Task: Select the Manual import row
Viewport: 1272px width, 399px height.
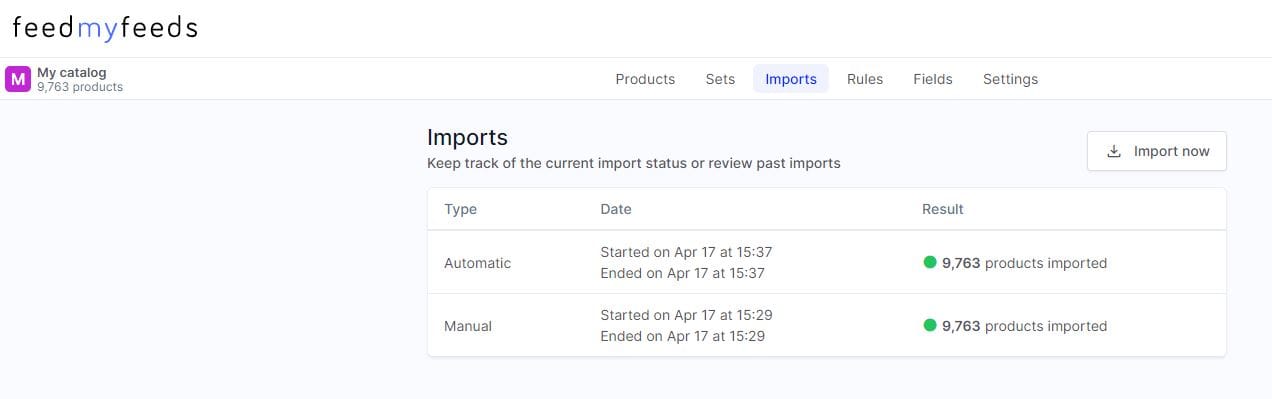Action: tap(826, 325)
